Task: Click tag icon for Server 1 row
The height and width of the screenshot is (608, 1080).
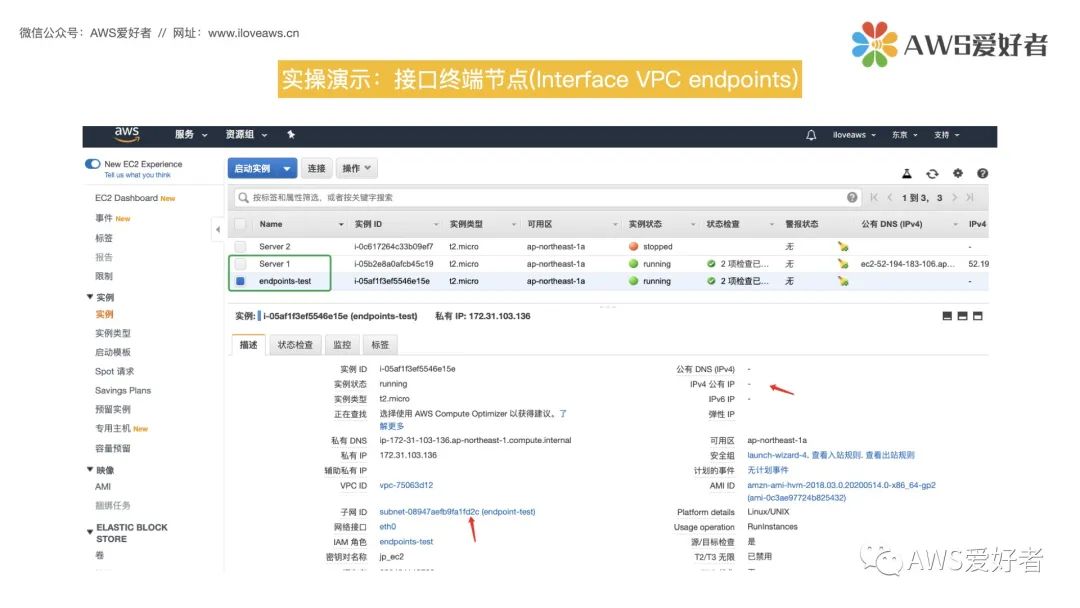Action: [x=843, y=264]
